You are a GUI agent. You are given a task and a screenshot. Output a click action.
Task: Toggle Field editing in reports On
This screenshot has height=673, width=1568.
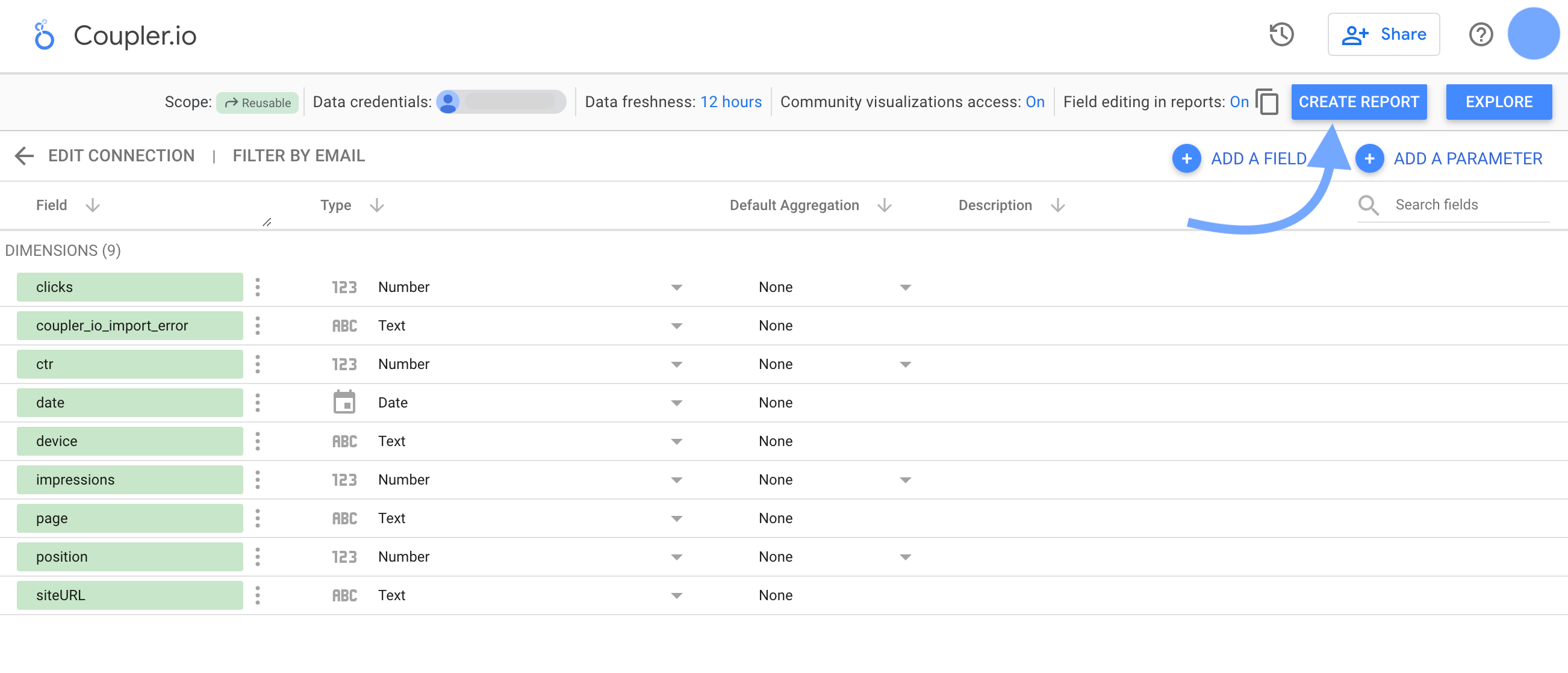click(x=1239, y=102)
